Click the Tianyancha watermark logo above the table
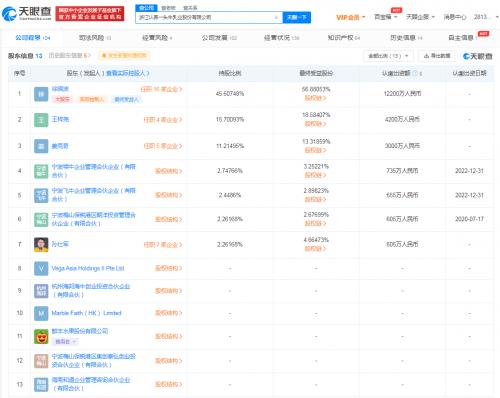The height and width of the screenshot is (398, 500). pos(478,56)
